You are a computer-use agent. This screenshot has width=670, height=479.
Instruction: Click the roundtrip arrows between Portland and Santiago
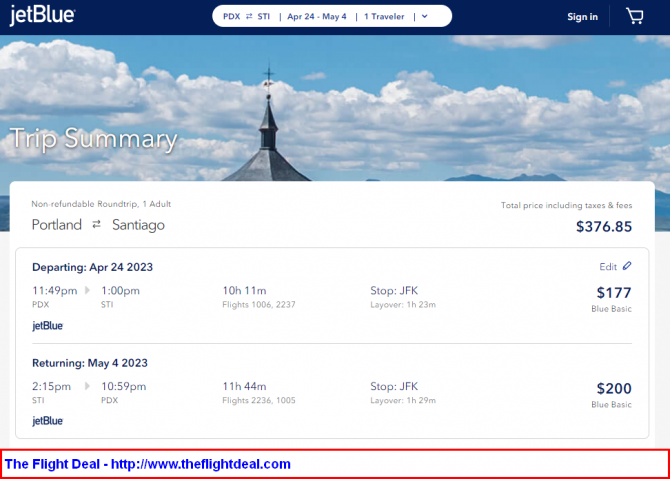pos(97,224)
